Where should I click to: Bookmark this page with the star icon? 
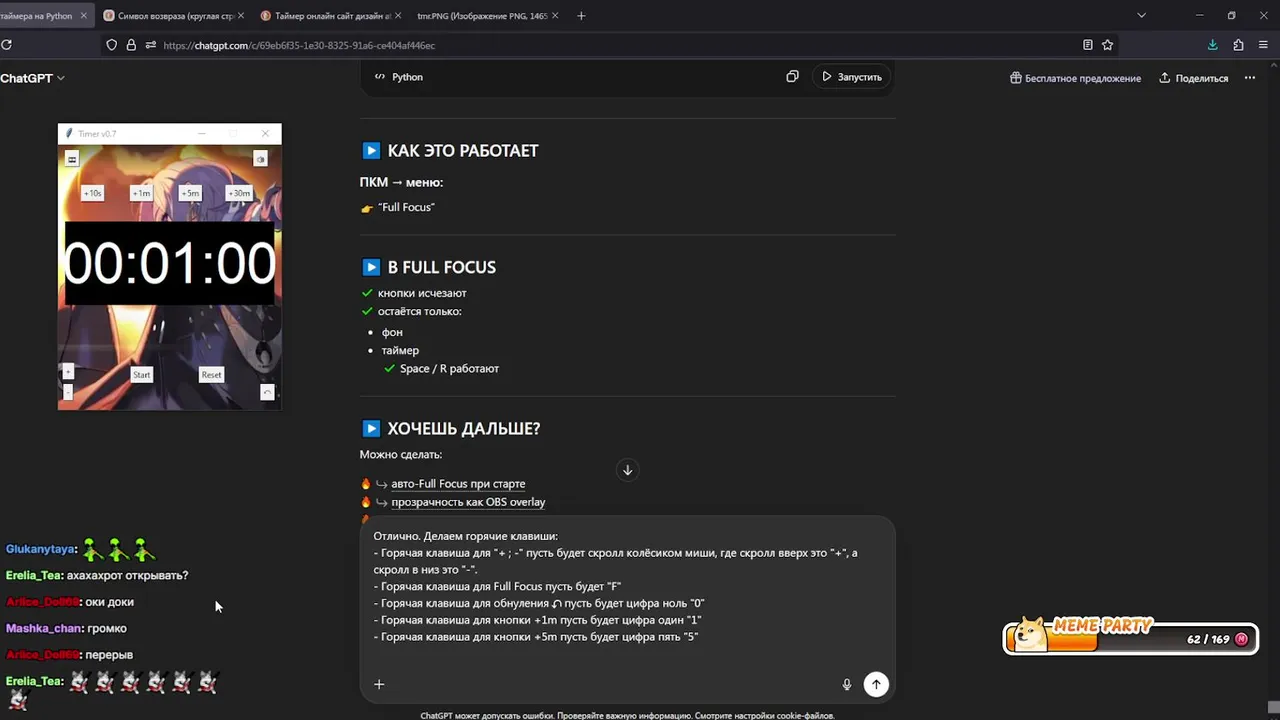(x=1107, y=45)
